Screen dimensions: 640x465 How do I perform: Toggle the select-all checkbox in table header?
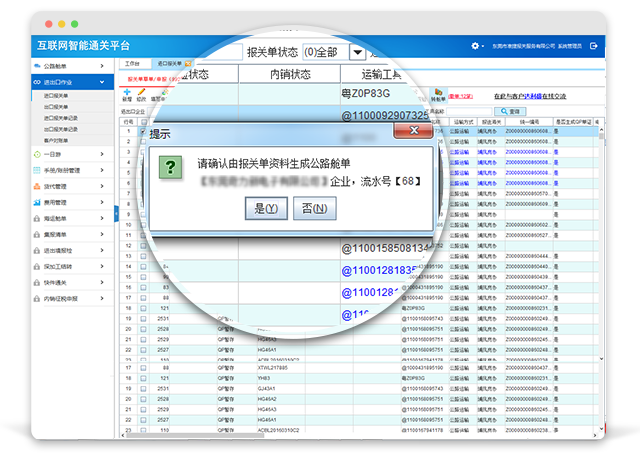click(x=143, y=121)
